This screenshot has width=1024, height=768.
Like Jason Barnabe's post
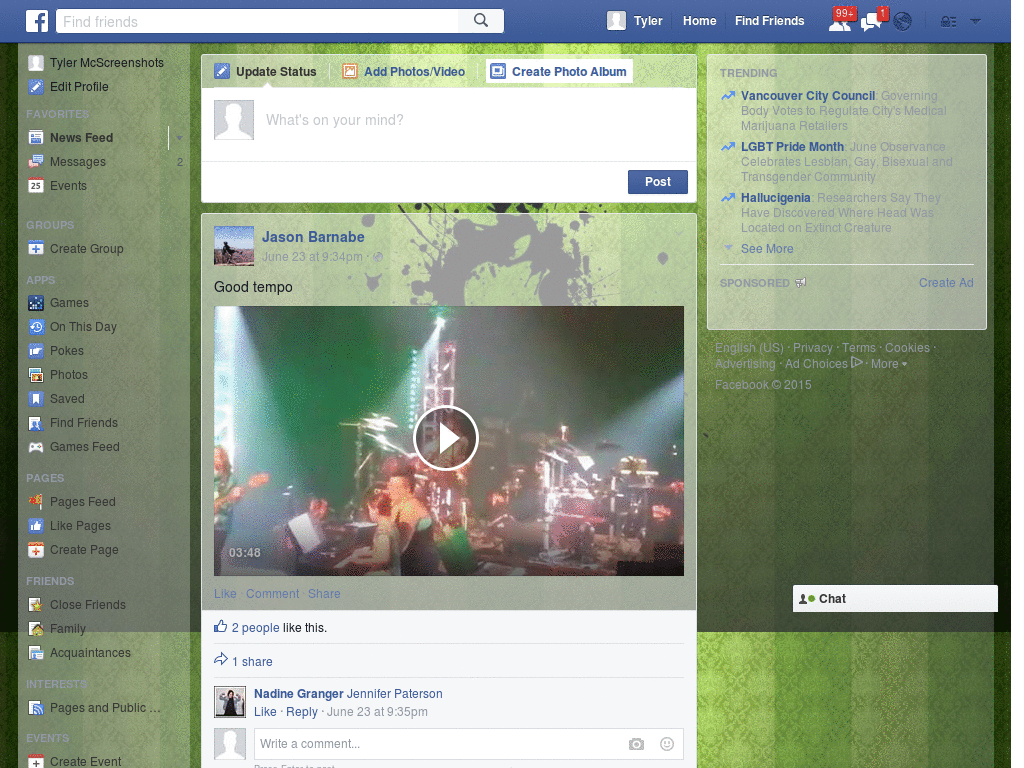[225, 594]
